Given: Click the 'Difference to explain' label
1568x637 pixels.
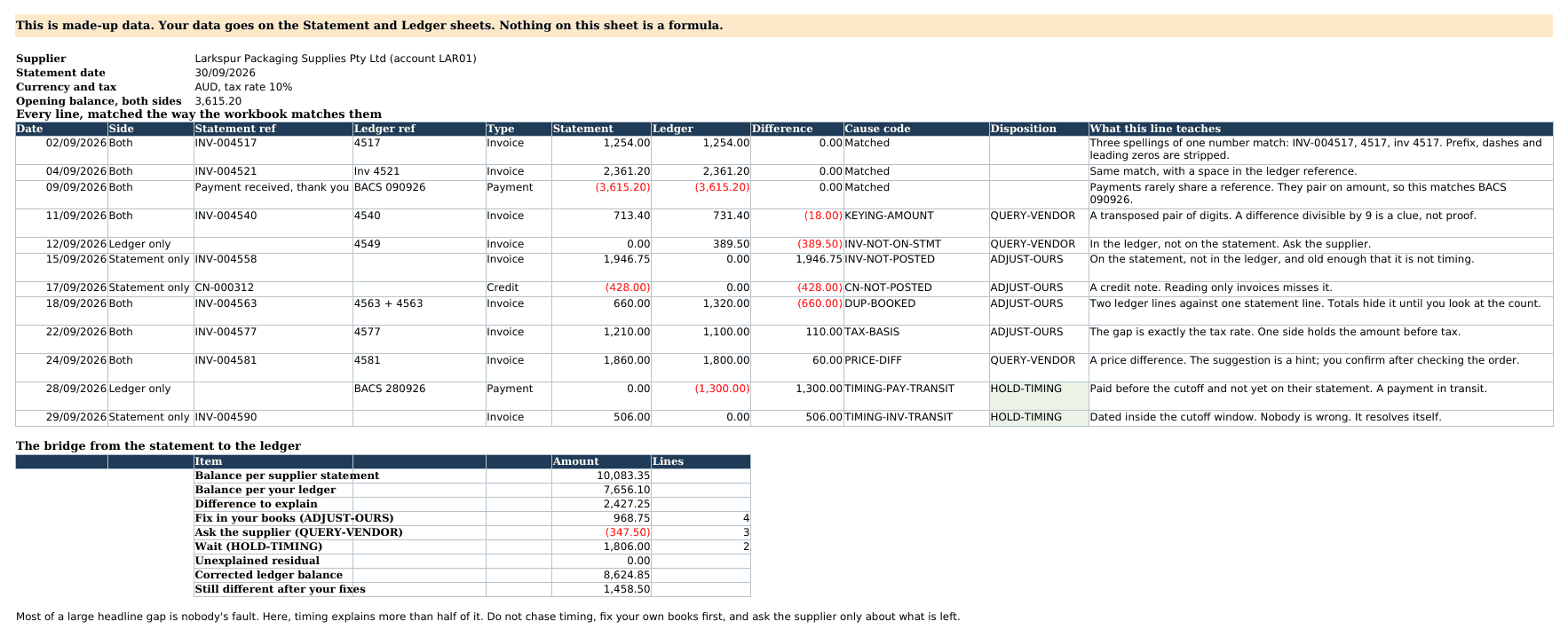Looking at the screenshot, I should pos(256,504).
